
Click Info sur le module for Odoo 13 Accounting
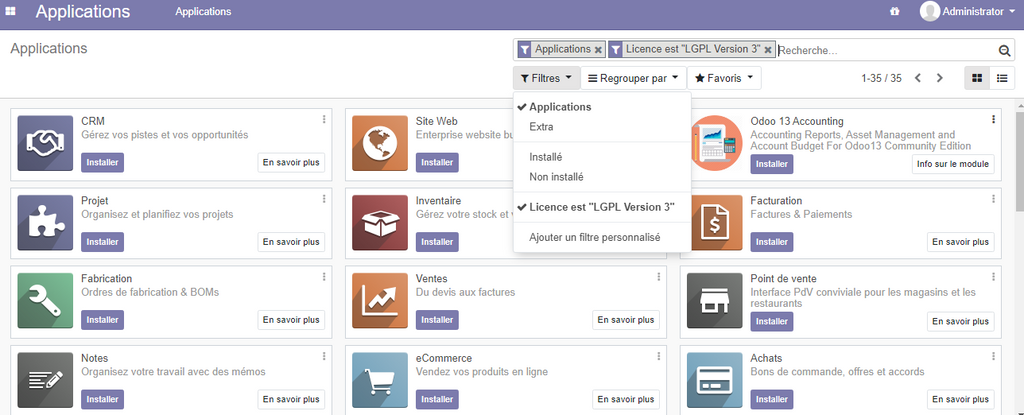(952, 163)
